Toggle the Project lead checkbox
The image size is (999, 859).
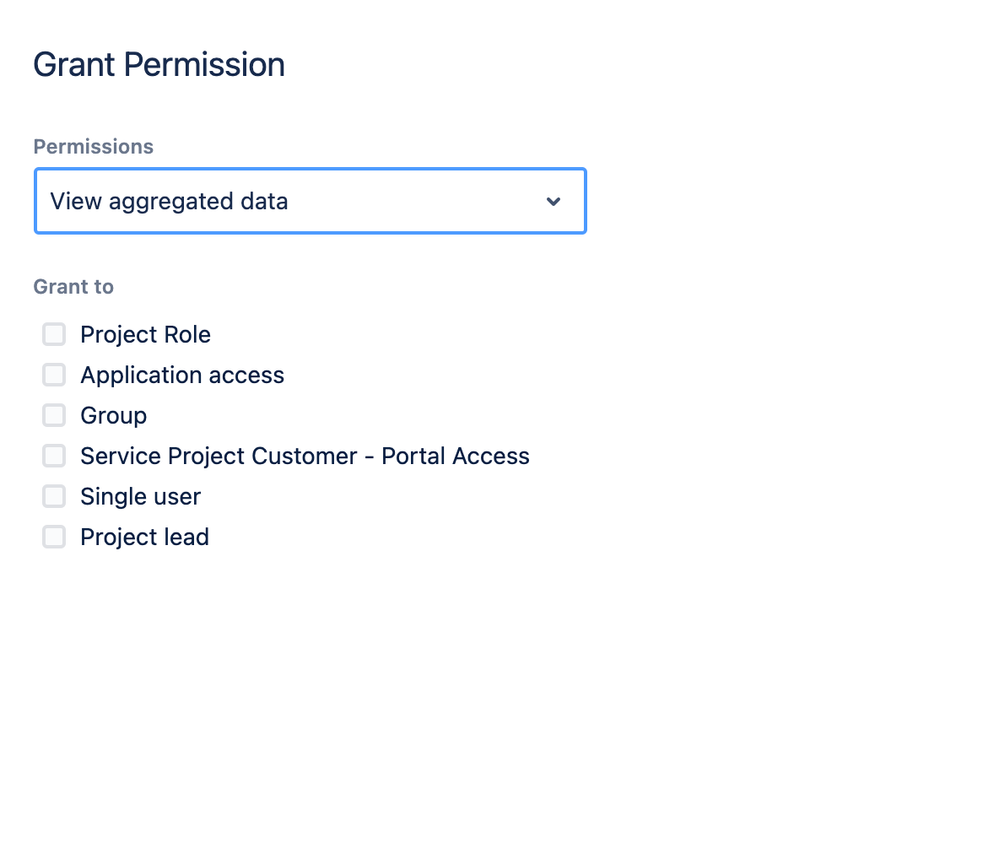click(x=54, y=537)
